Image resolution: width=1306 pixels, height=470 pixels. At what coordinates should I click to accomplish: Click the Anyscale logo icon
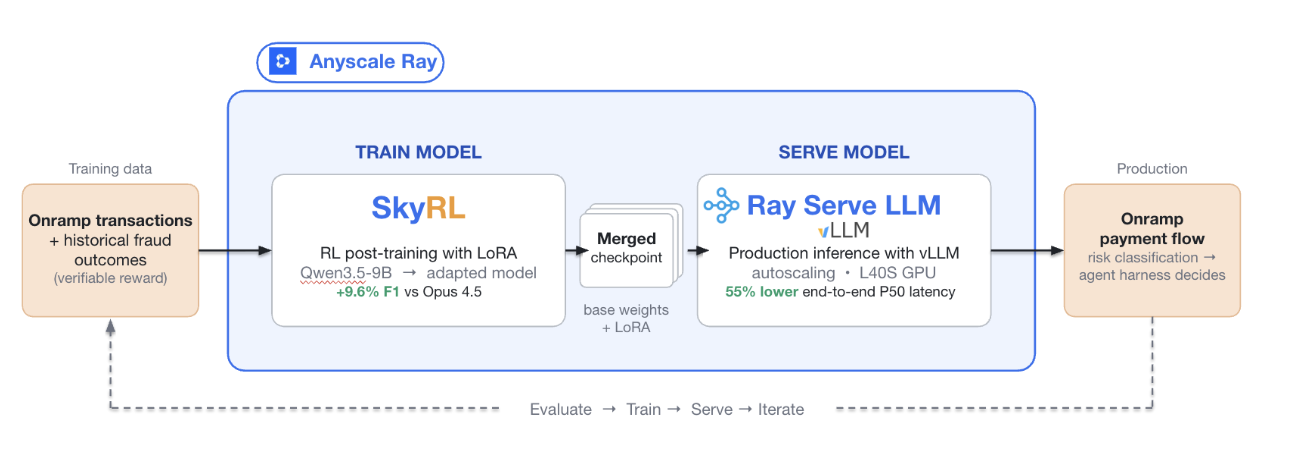coord(283,62)
